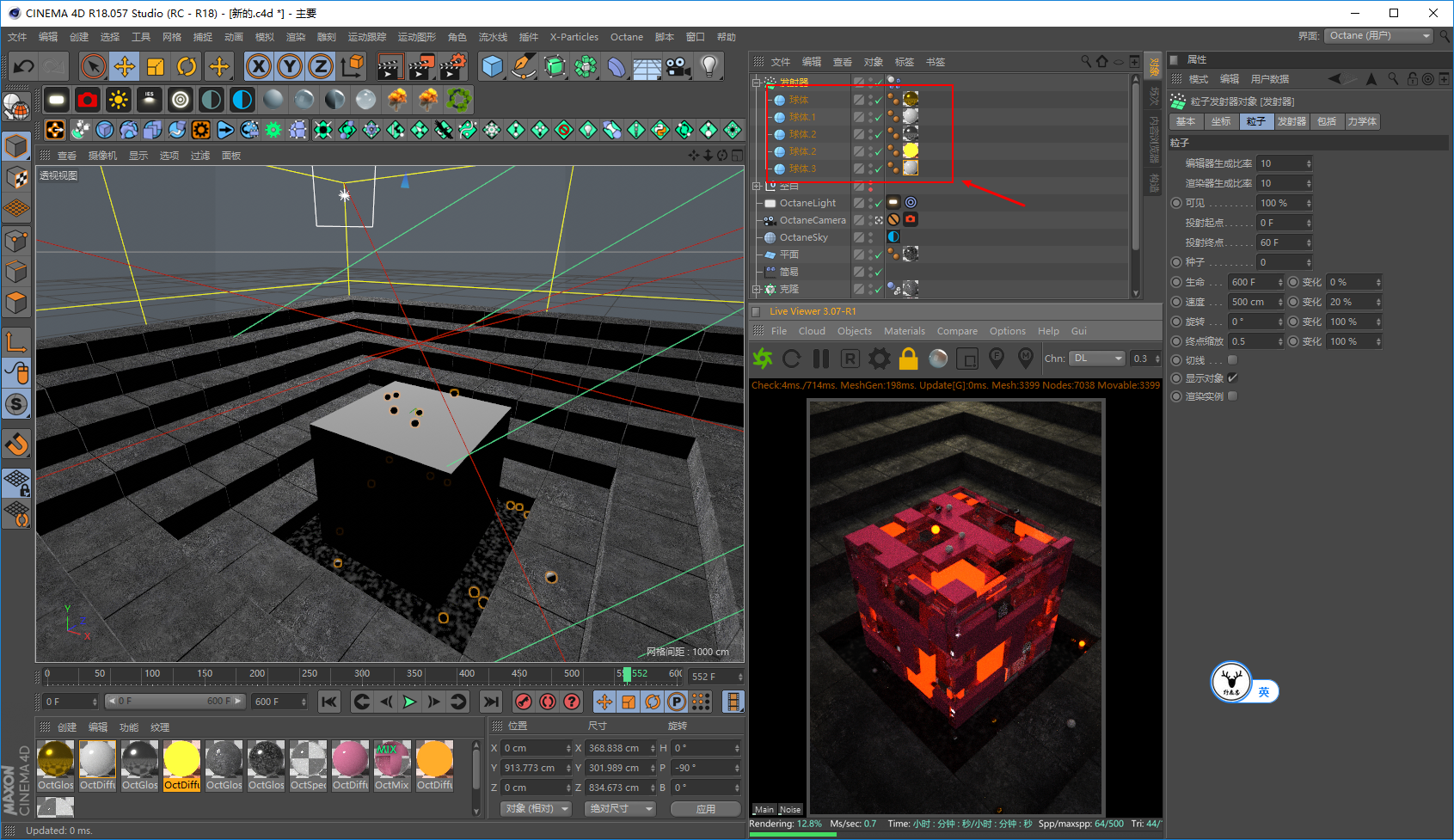Image resolution: width=1454 pixels, height=840 pixels.
Task: Open the 对象 (相对) dropdown
Action: (x=537, y=809)
